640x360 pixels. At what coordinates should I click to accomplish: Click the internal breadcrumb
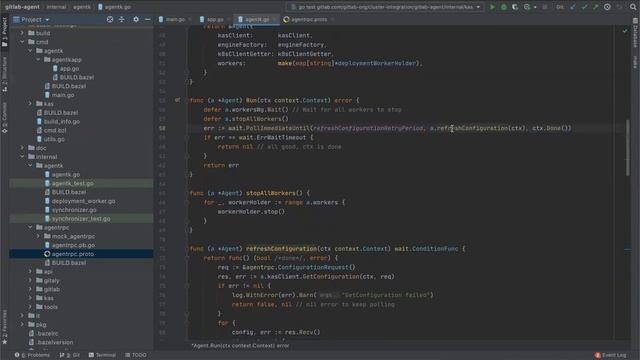click(x=56, y=7)
